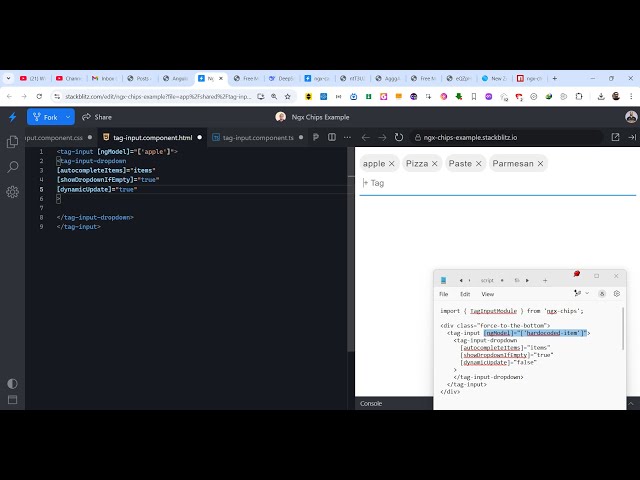Expand the Fork dropdown arrow
The image size is (640, 480).
pyautogui.click(x=68, y=117)
